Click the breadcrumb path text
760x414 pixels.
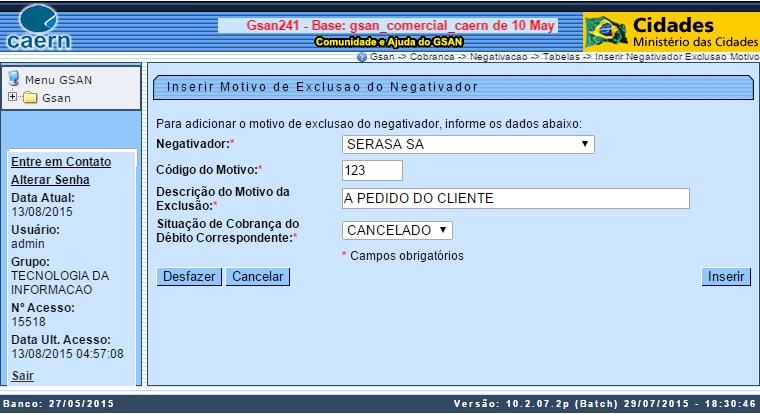tap(564, 57)
